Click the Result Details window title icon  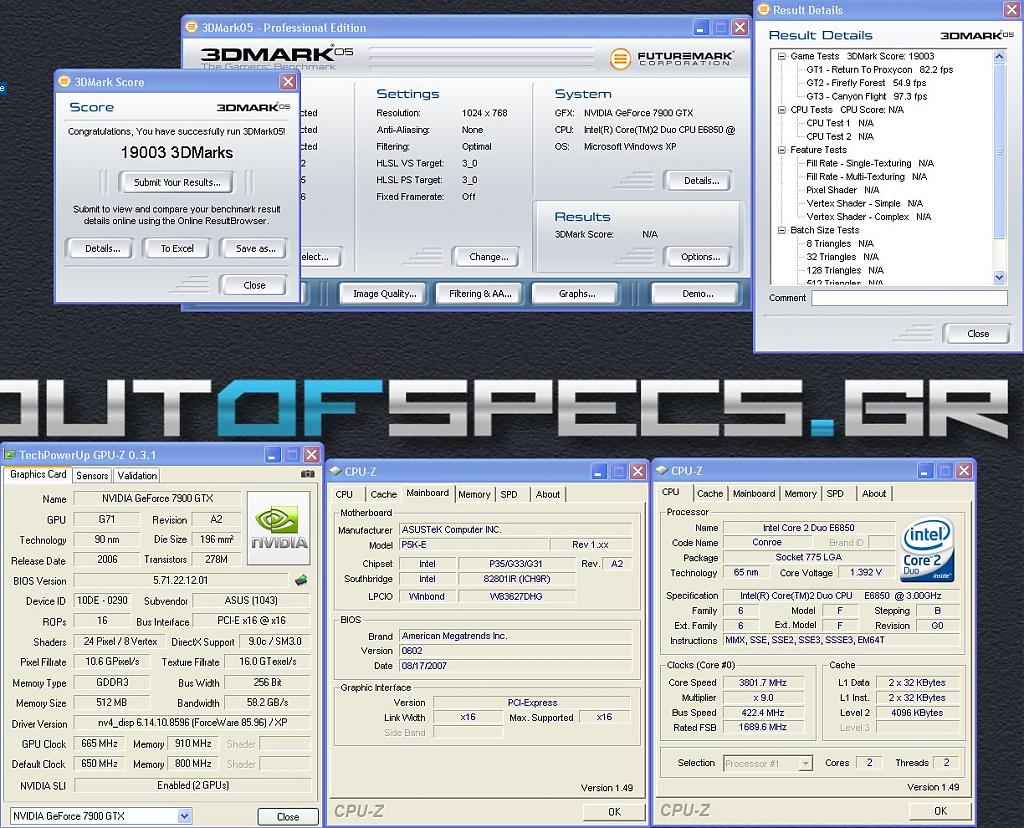763,10
